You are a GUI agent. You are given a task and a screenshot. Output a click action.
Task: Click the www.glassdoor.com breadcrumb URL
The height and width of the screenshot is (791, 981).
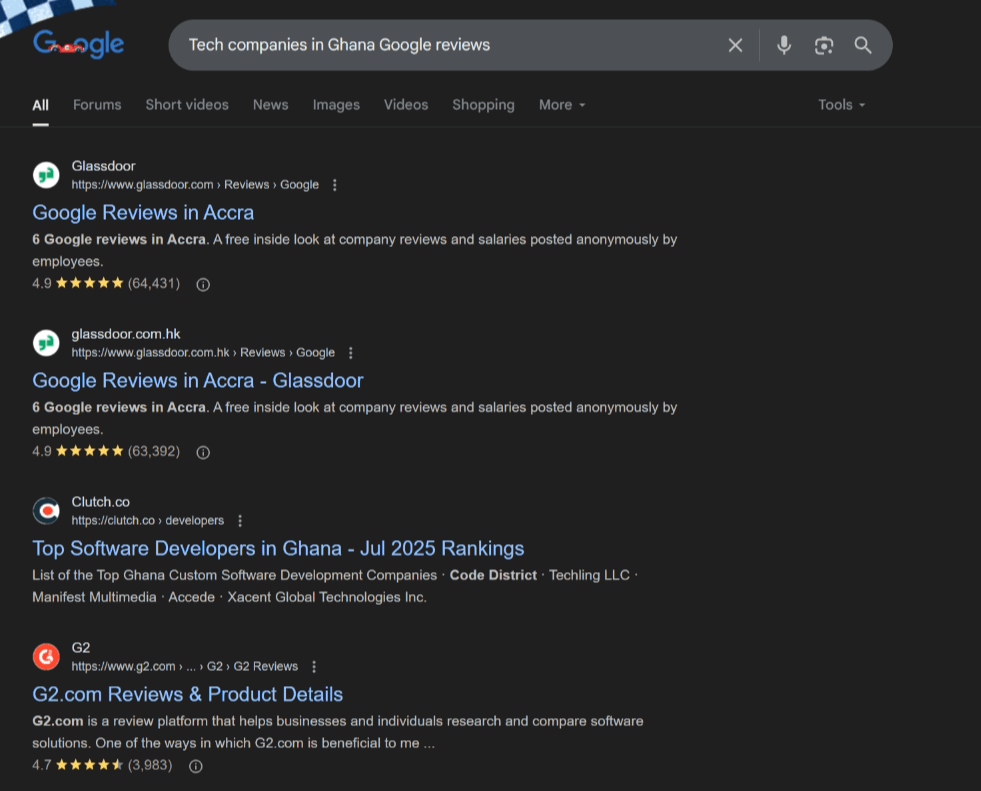point(195,185)
